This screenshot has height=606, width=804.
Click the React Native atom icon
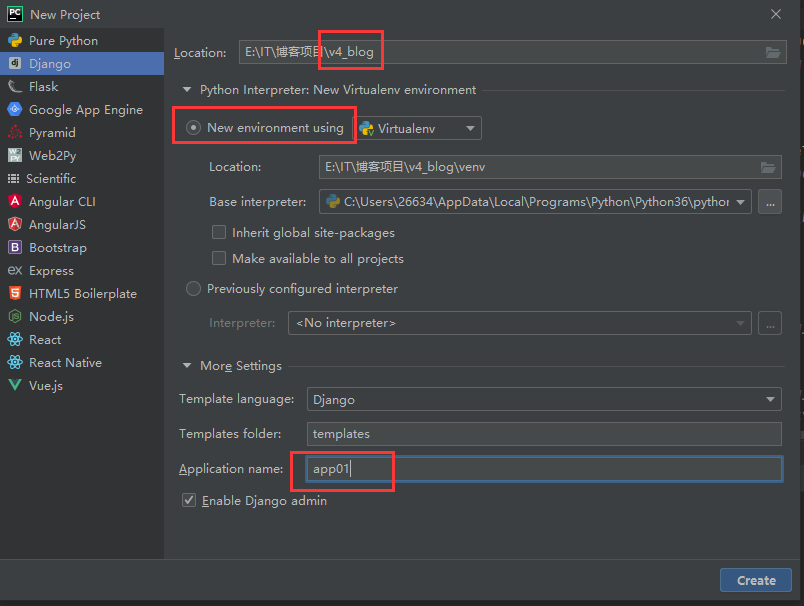point(15,362)
